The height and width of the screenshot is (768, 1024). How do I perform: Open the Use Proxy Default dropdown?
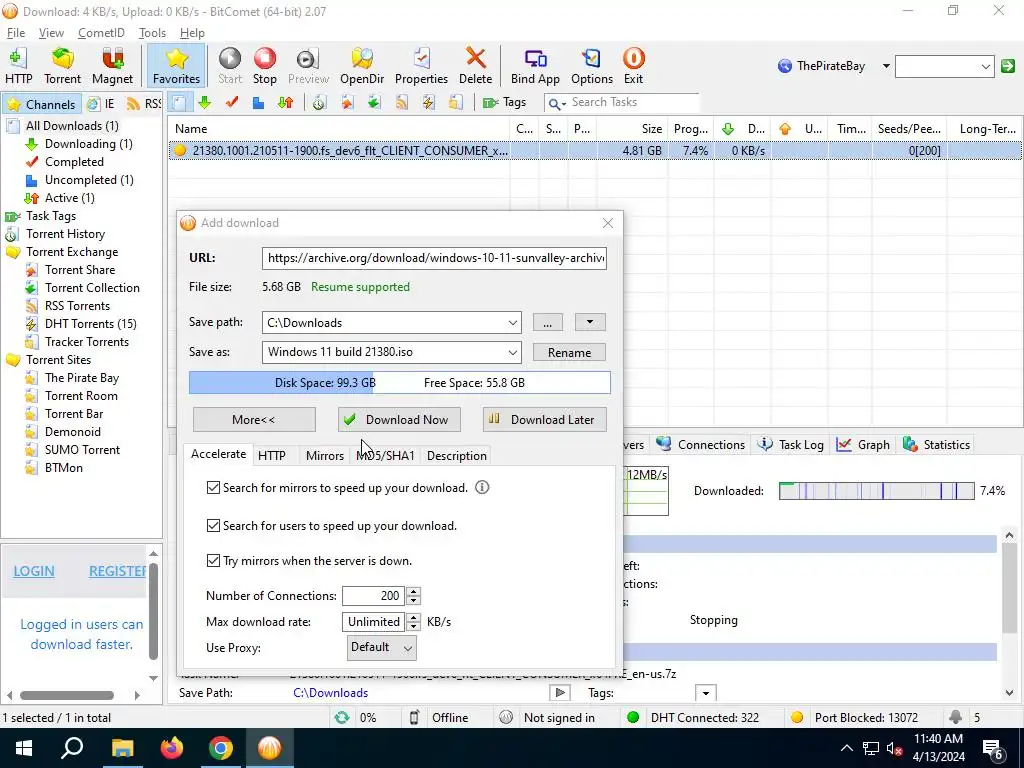(381, 647)
